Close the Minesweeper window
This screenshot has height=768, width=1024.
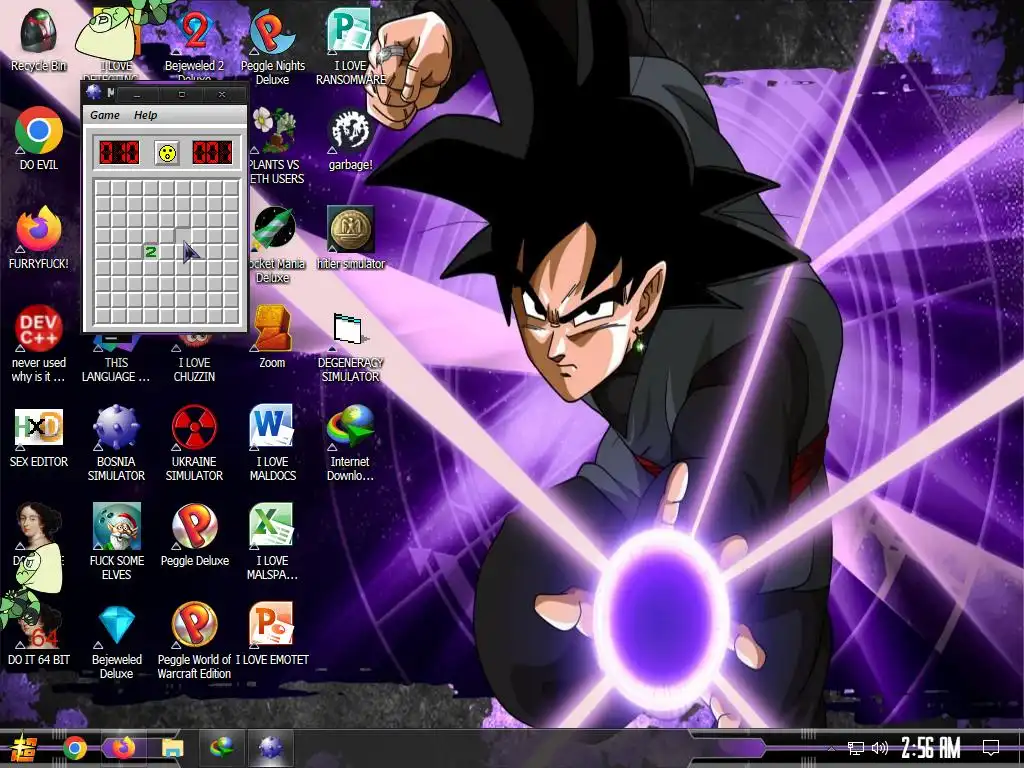(222, 94)
